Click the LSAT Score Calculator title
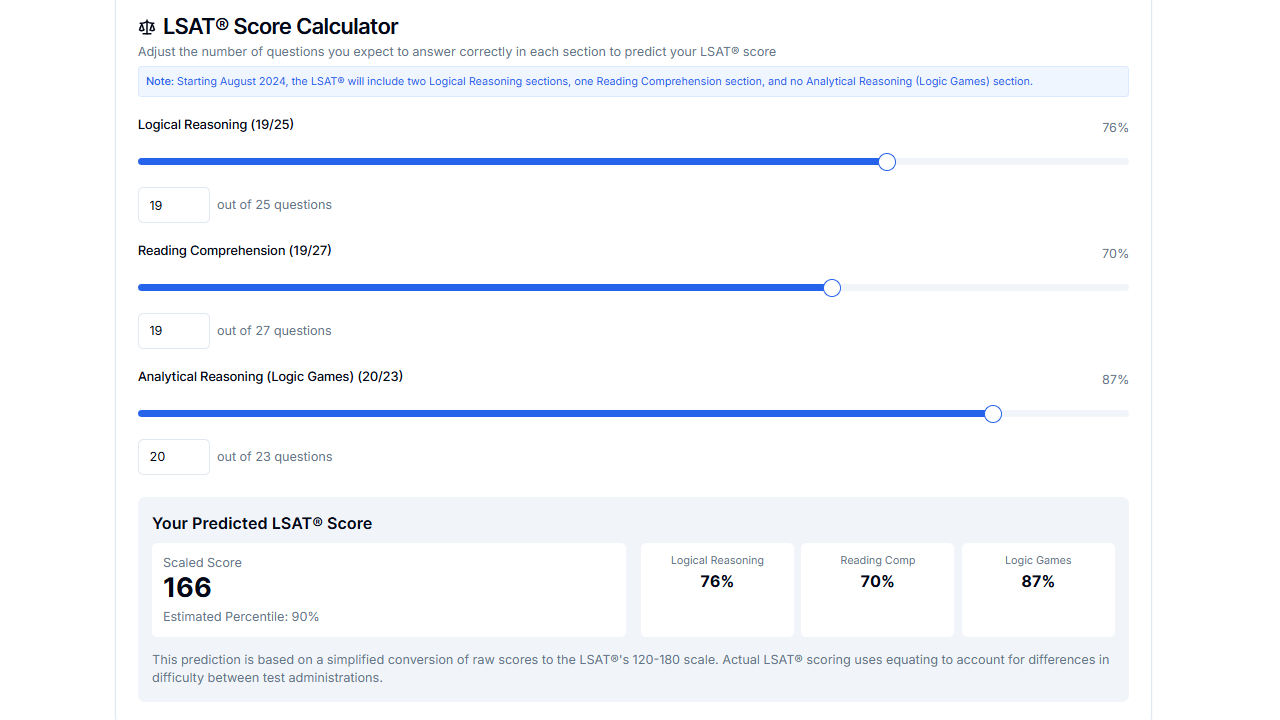Screen dimensions: 1280x720 (280, 26)
